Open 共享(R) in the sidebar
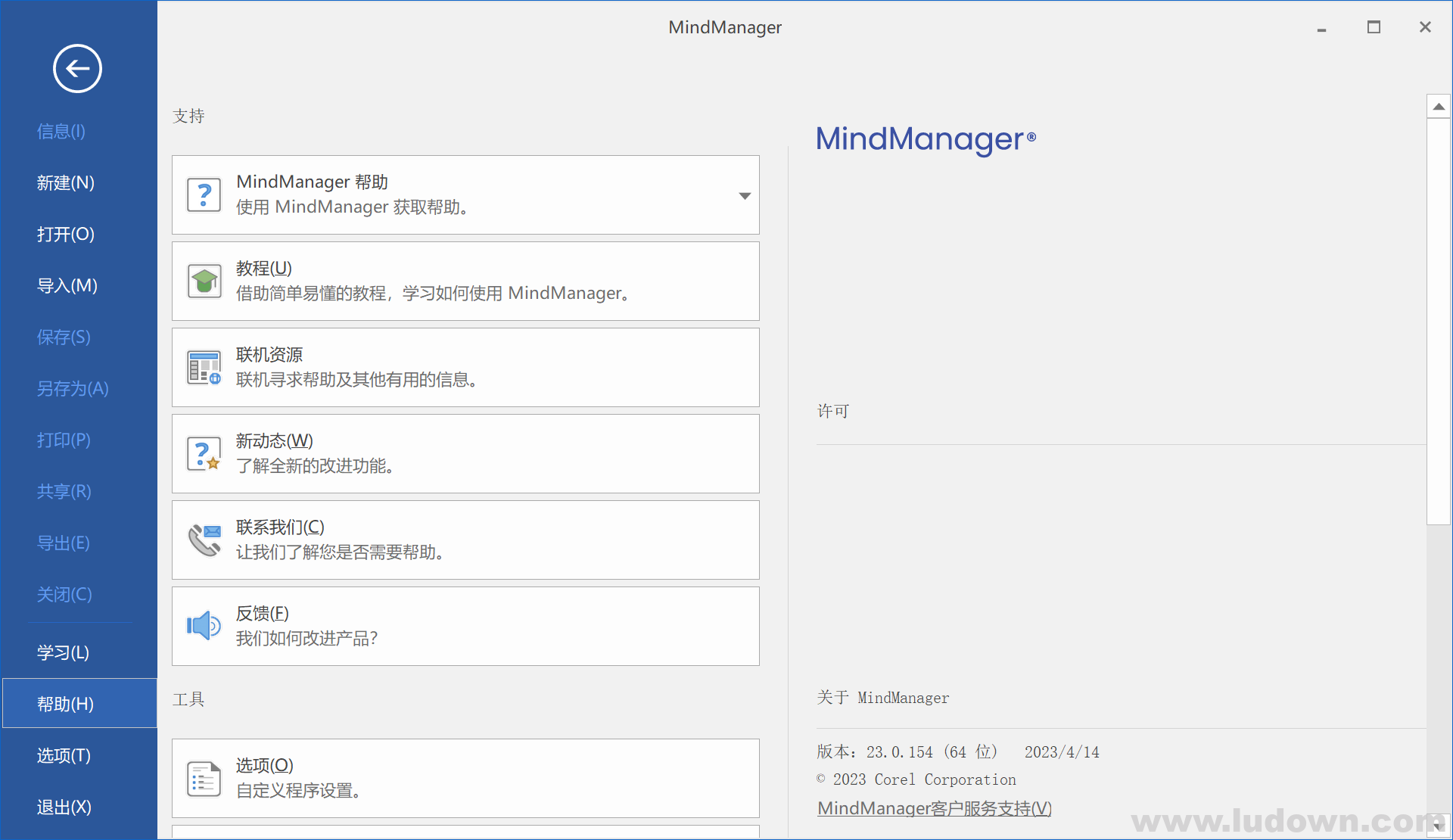Viewport: 1453px width, 840px height. [x=64, y=491]
